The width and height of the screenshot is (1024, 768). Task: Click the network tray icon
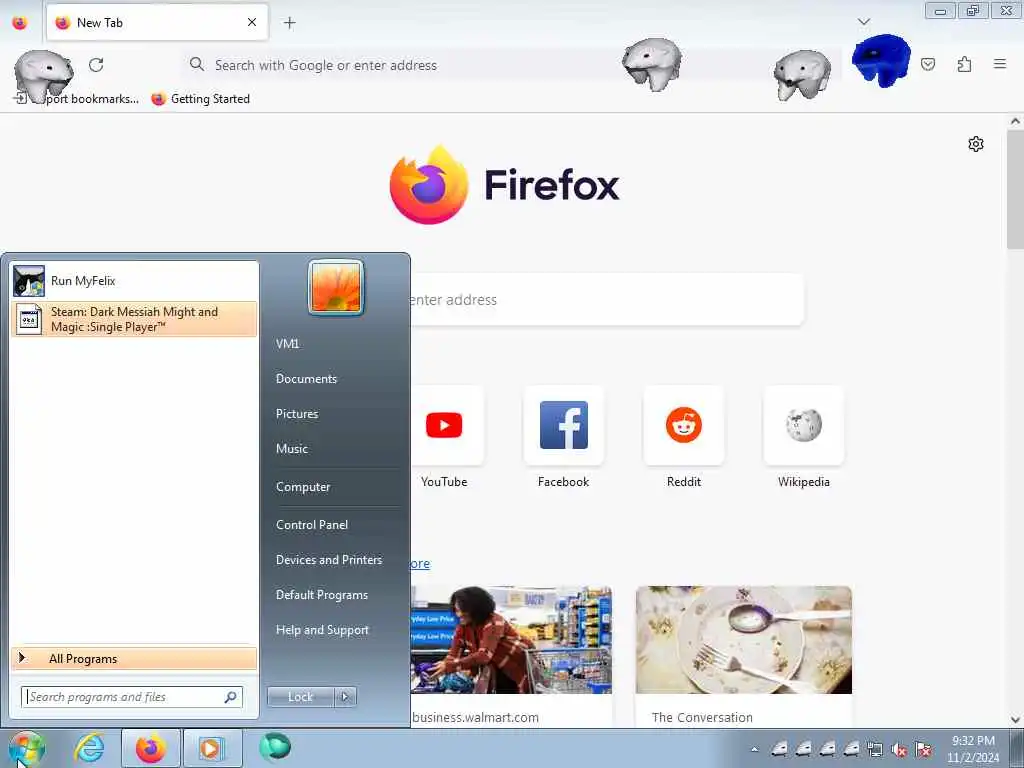(875, 750)
